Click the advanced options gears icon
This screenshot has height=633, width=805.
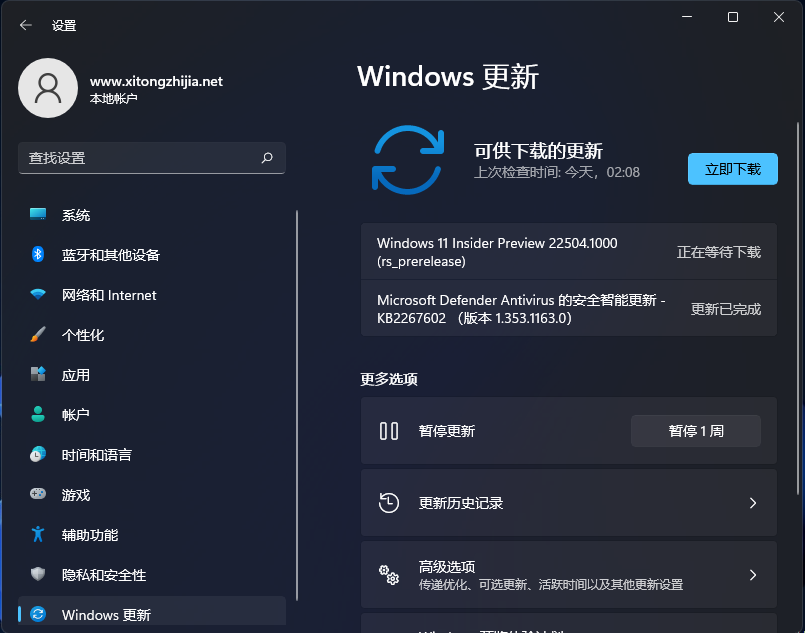click(389, 574)
